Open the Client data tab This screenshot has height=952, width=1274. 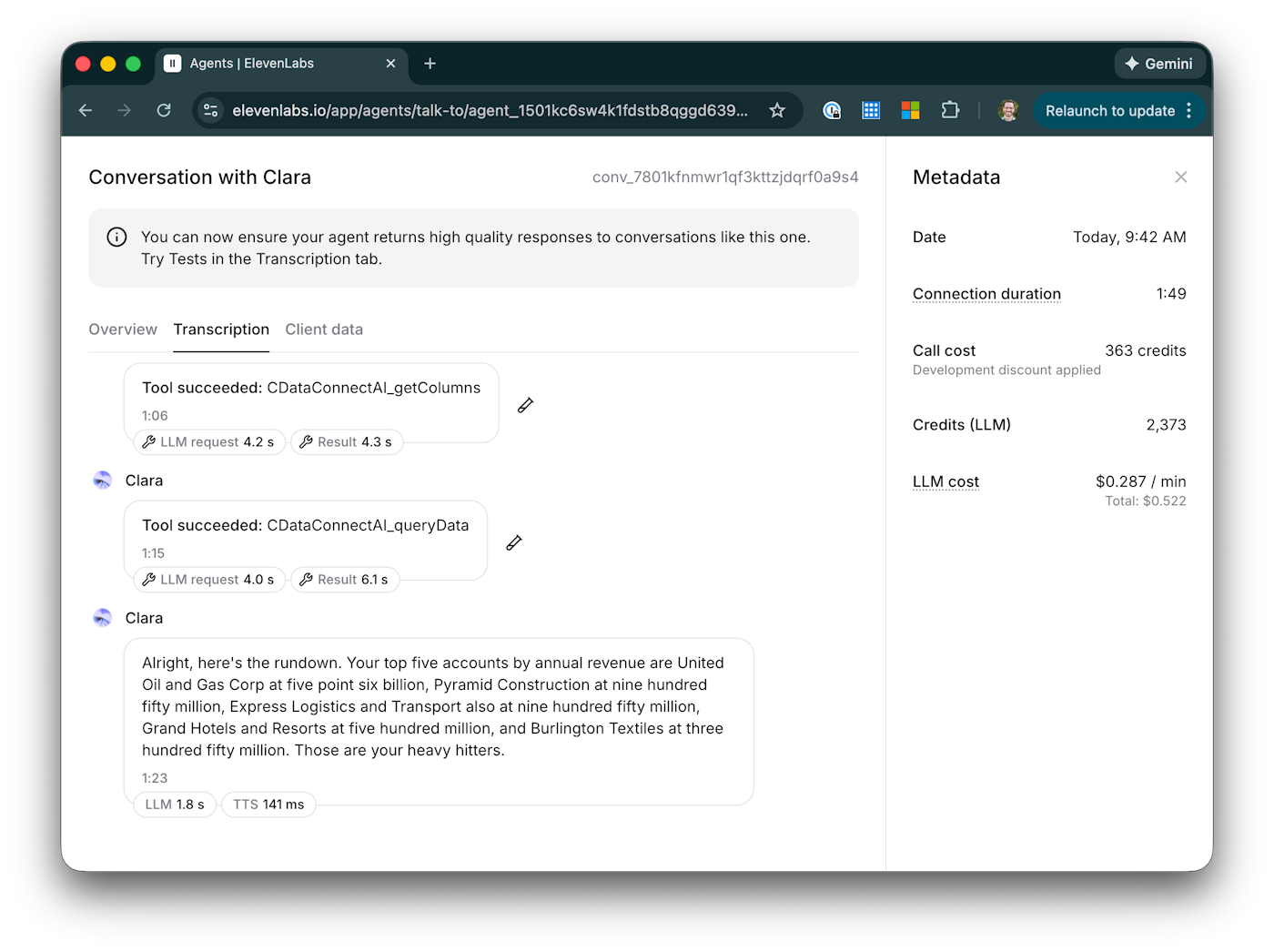point(324,329)
